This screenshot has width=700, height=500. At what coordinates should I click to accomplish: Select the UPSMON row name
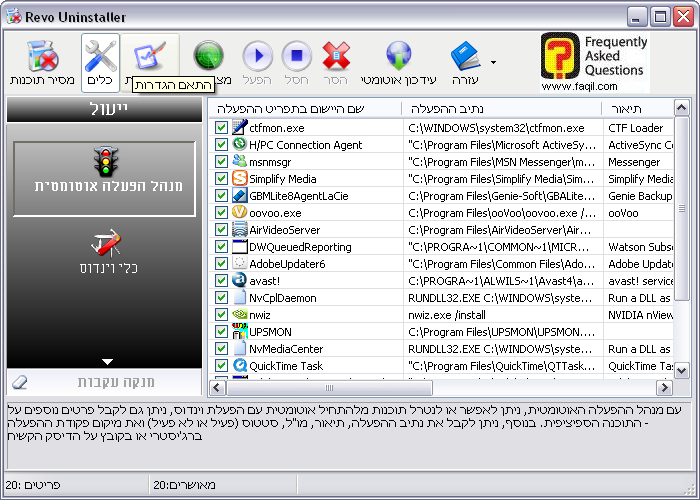[x=271, y=332]
